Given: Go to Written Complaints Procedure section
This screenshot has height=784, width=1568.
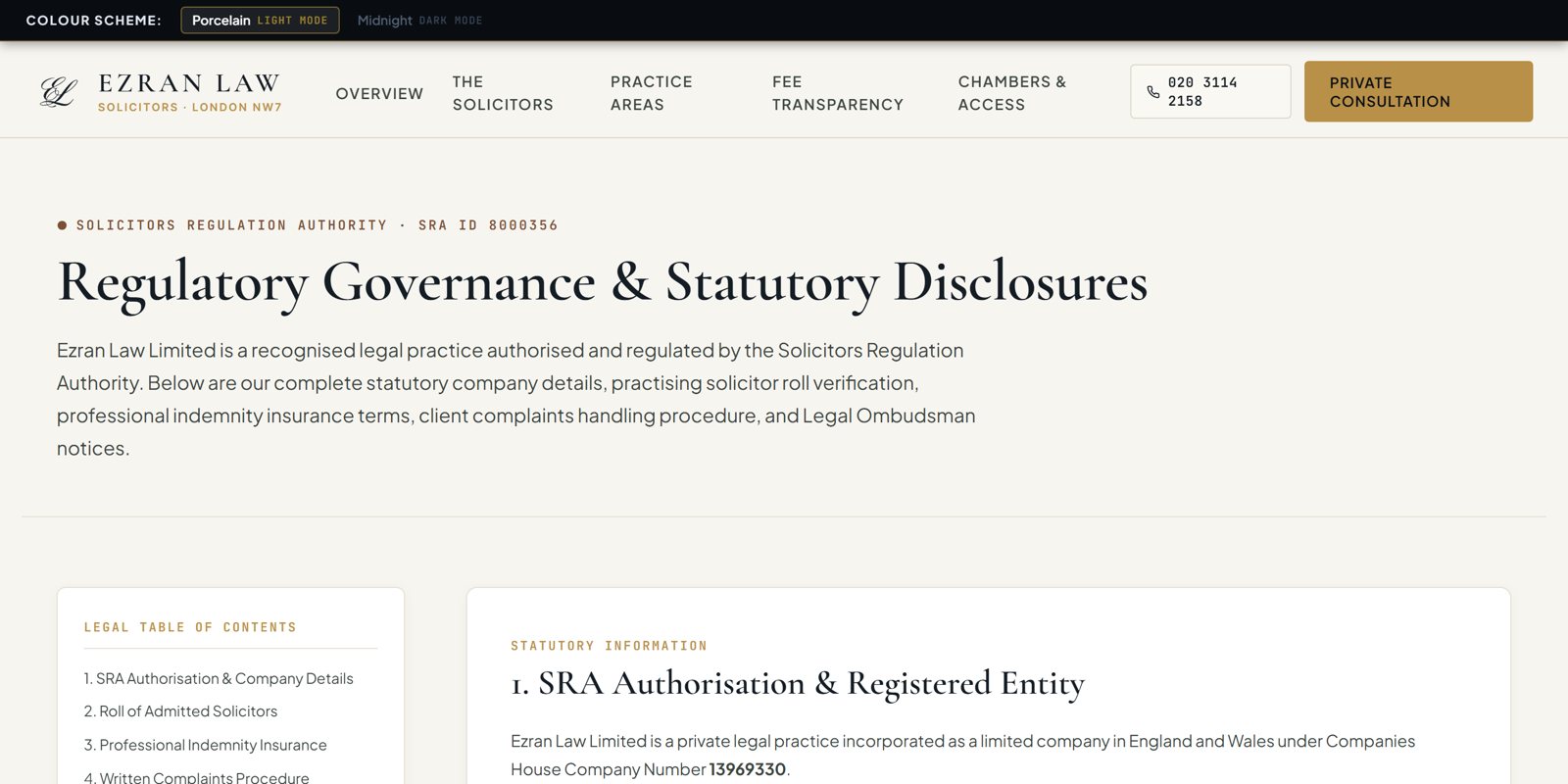Looking at the screenshot, I should pos(196,777).
